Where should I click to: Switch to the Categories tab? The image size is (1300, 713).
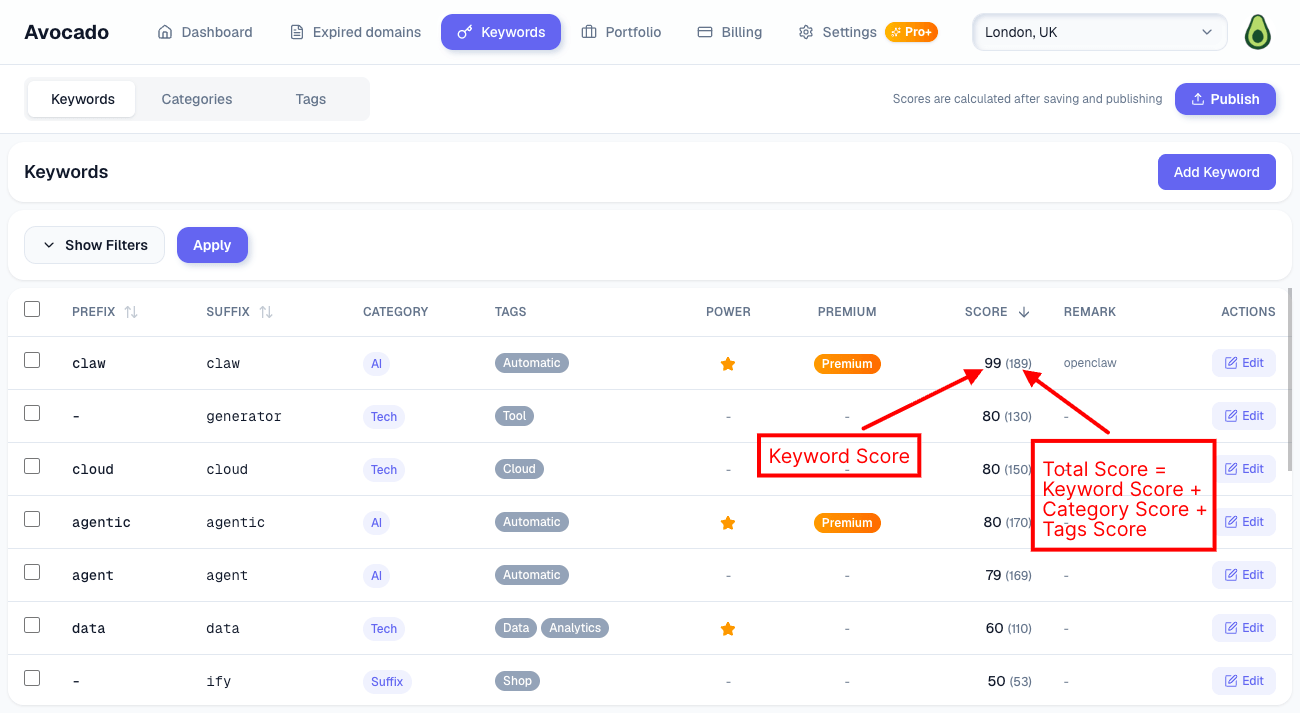click(x=197, y=99)
